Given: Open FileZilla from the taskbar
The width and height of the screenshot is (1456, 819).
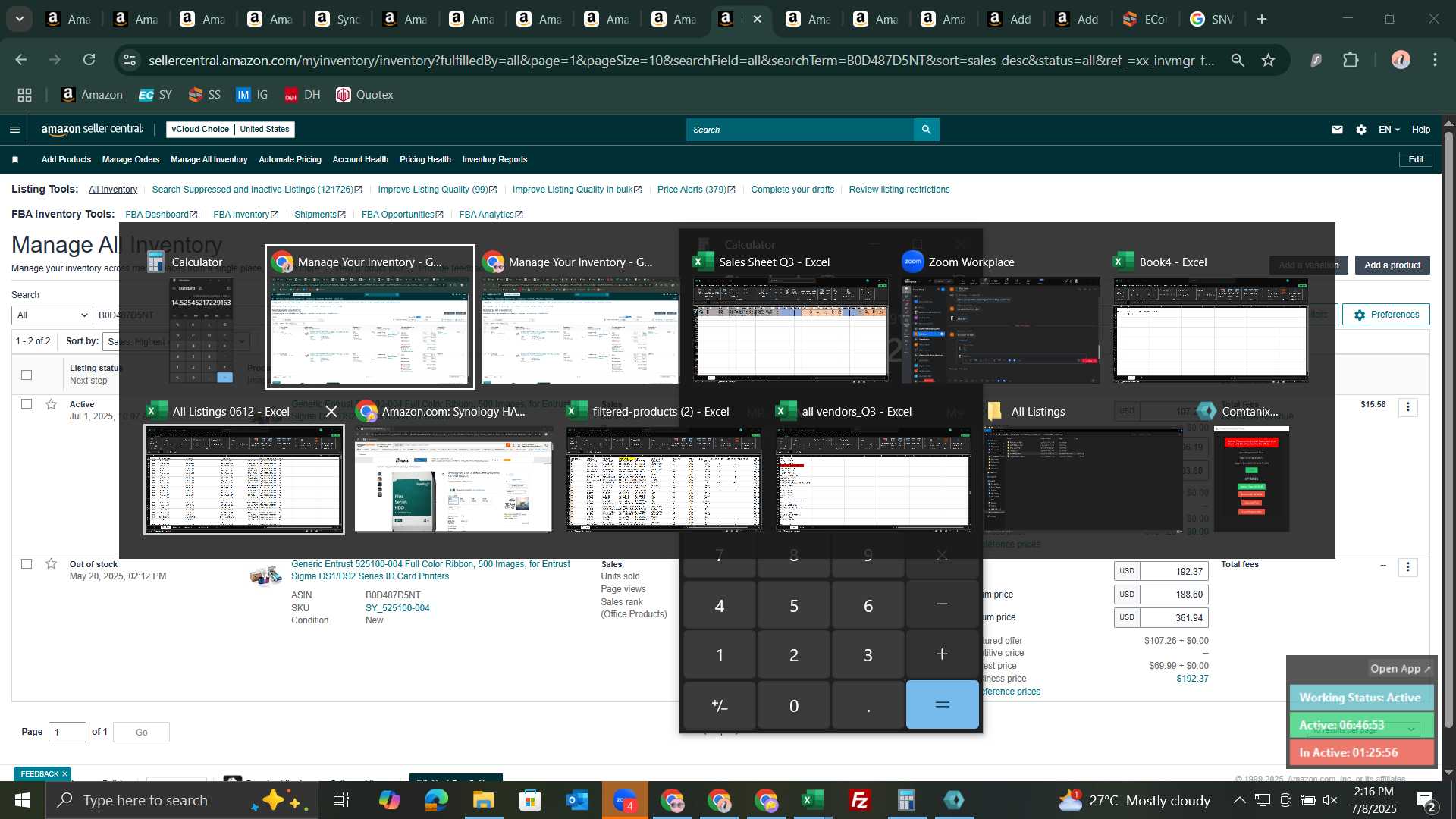Looking at the screenshot, I should (x=859, y=800).
